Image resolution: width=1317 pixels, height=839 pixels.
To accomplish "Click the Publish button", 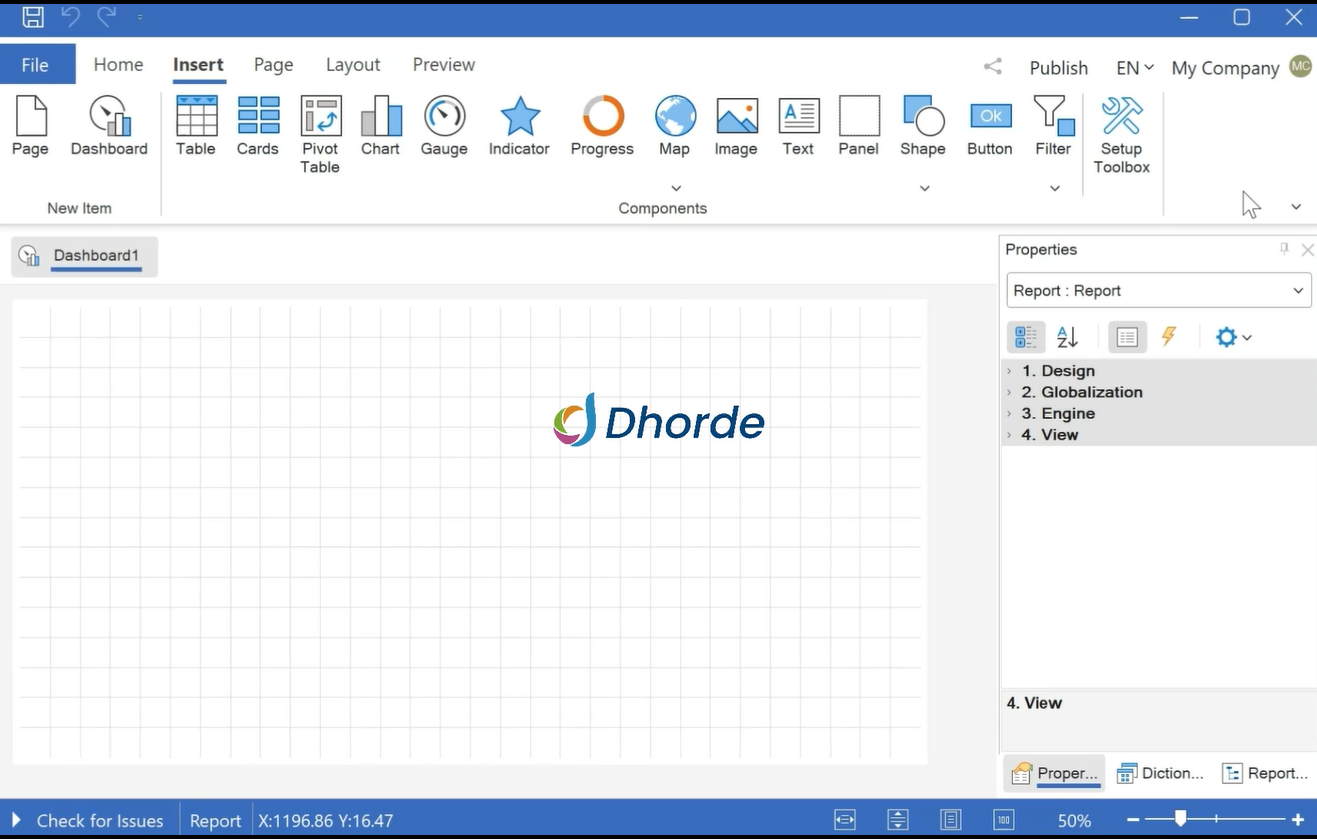I will tap(1058, 68).
